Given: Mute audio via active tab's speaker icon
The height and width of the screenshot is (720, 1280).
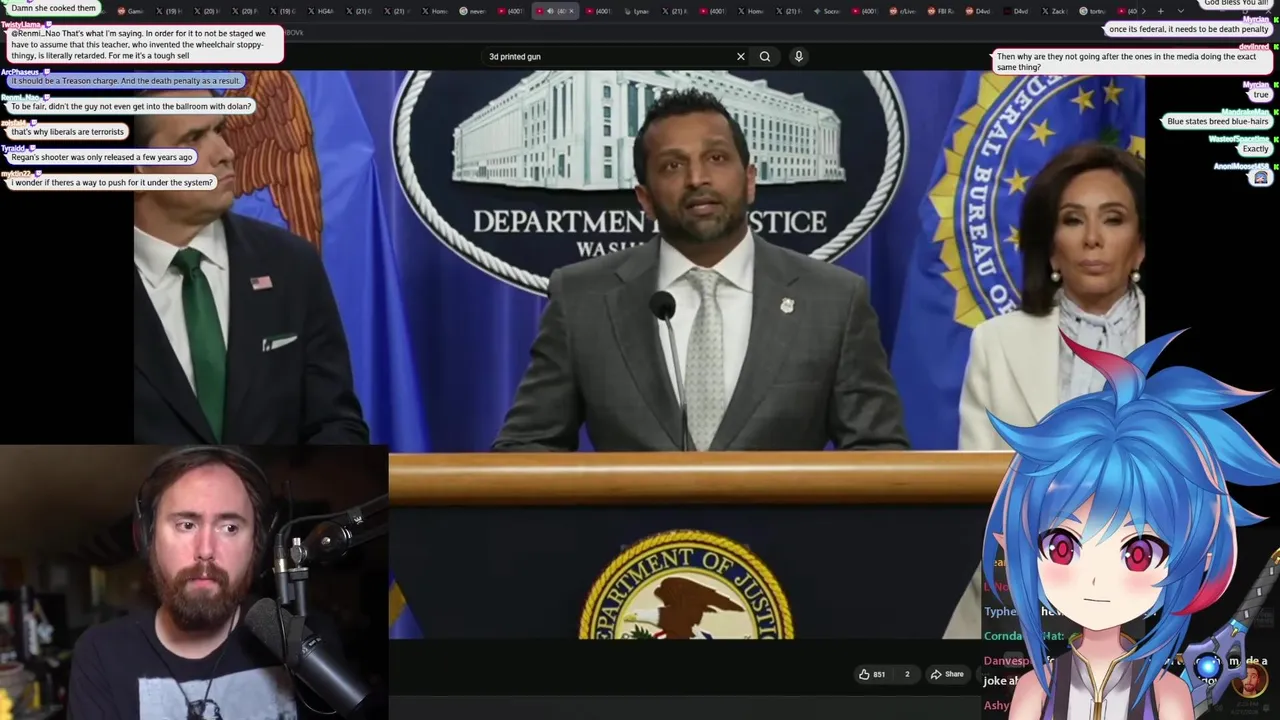Looking at the screenshot, I should pyautogui.click(x=550, y=11).
